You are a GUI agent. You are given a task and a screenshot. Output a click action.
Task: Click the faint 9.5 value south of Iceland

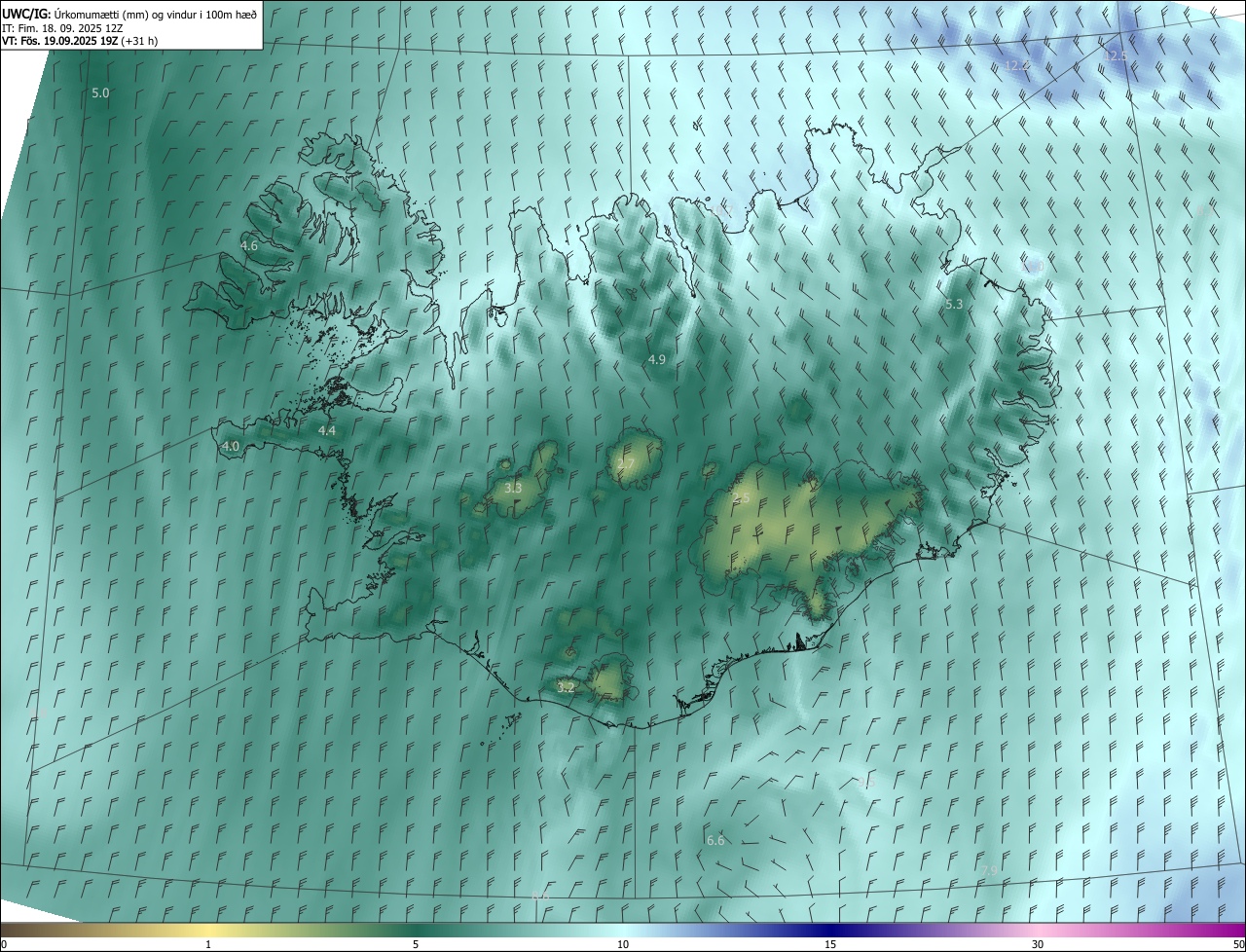(x=866, y=783)
